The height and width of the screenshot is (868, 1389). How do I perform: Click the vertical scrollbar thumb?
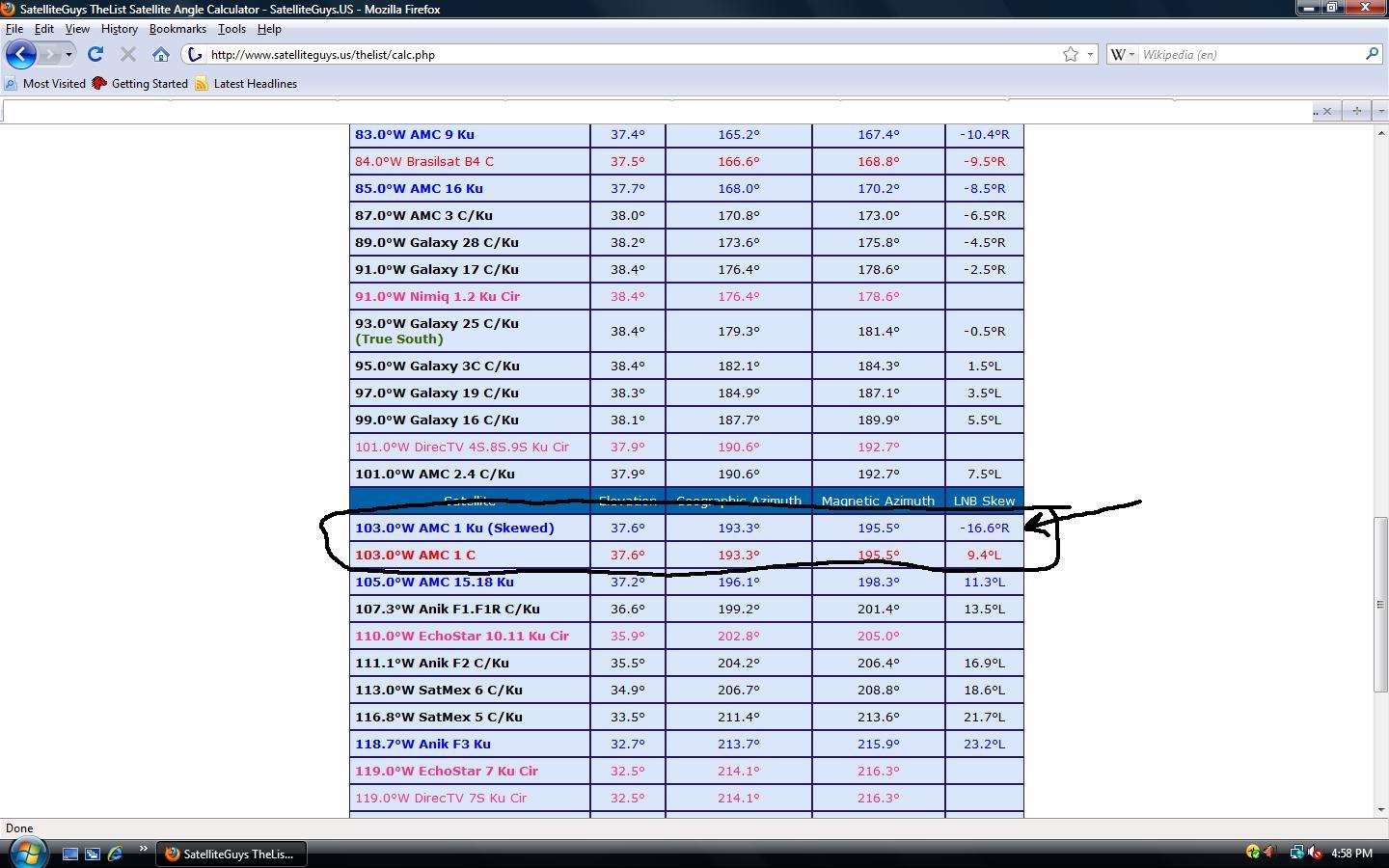click(x=1380, y=605)
